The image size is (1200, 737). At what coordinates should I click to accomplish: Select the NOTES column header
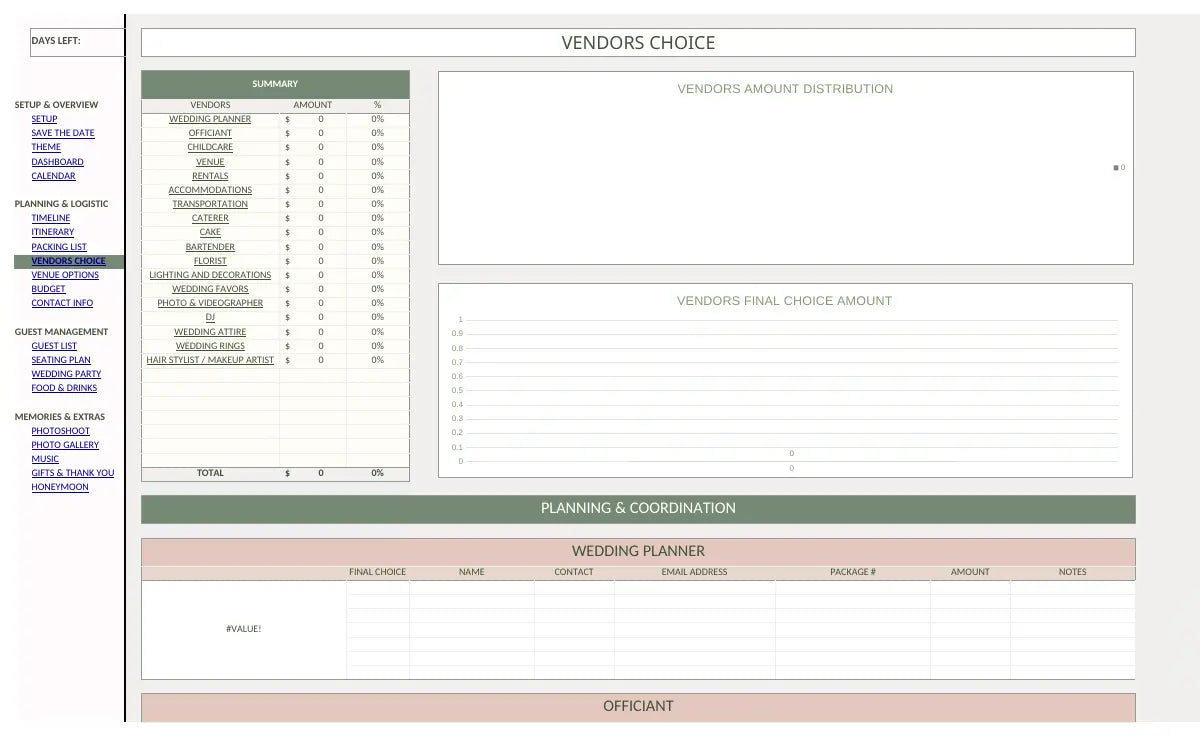click(1073, 573)
